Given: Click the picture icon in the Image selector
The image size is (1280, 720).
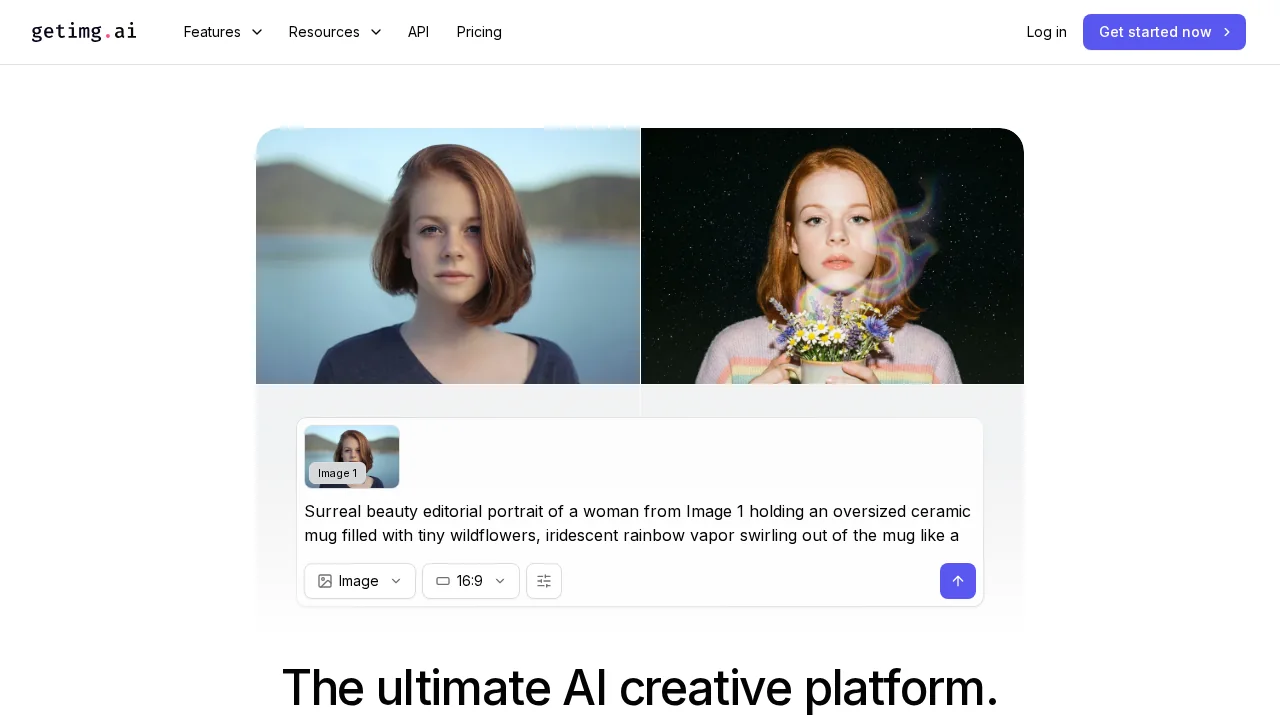Looking at the screenshot, I should pyautogui.click(x=325, y=581).
